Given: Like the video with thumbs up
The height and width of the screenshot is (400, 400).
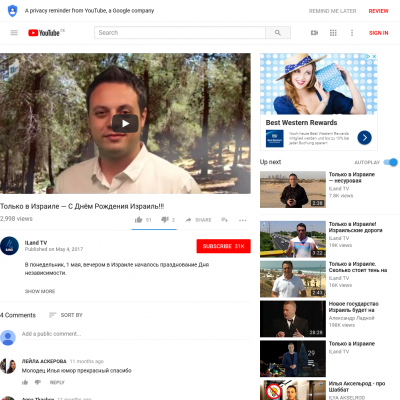Looking at the screenshot, I should tap(138, 220).
